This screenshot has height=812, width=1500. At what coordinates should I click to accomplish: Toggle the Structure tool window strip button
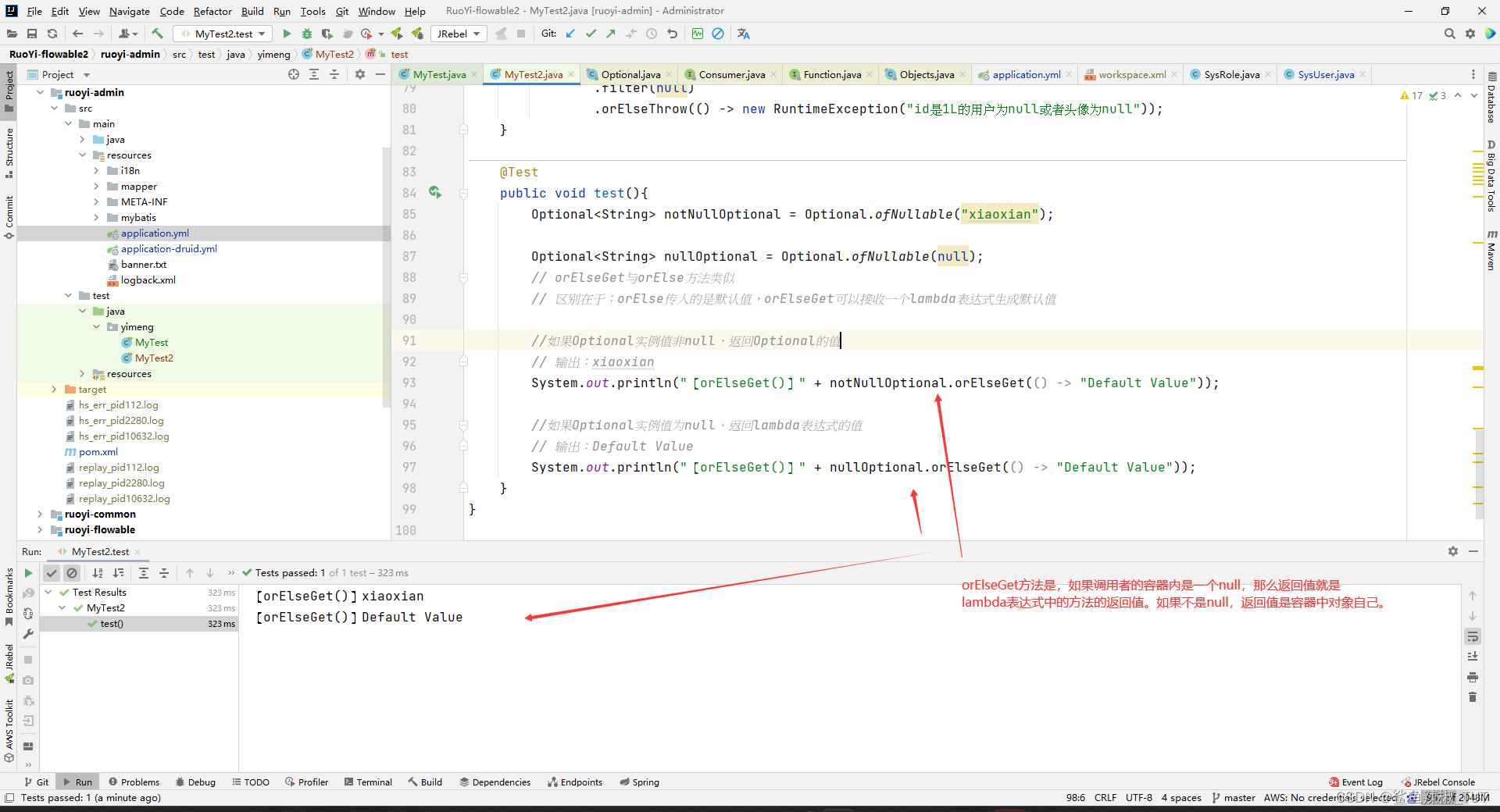coord(9,152)
